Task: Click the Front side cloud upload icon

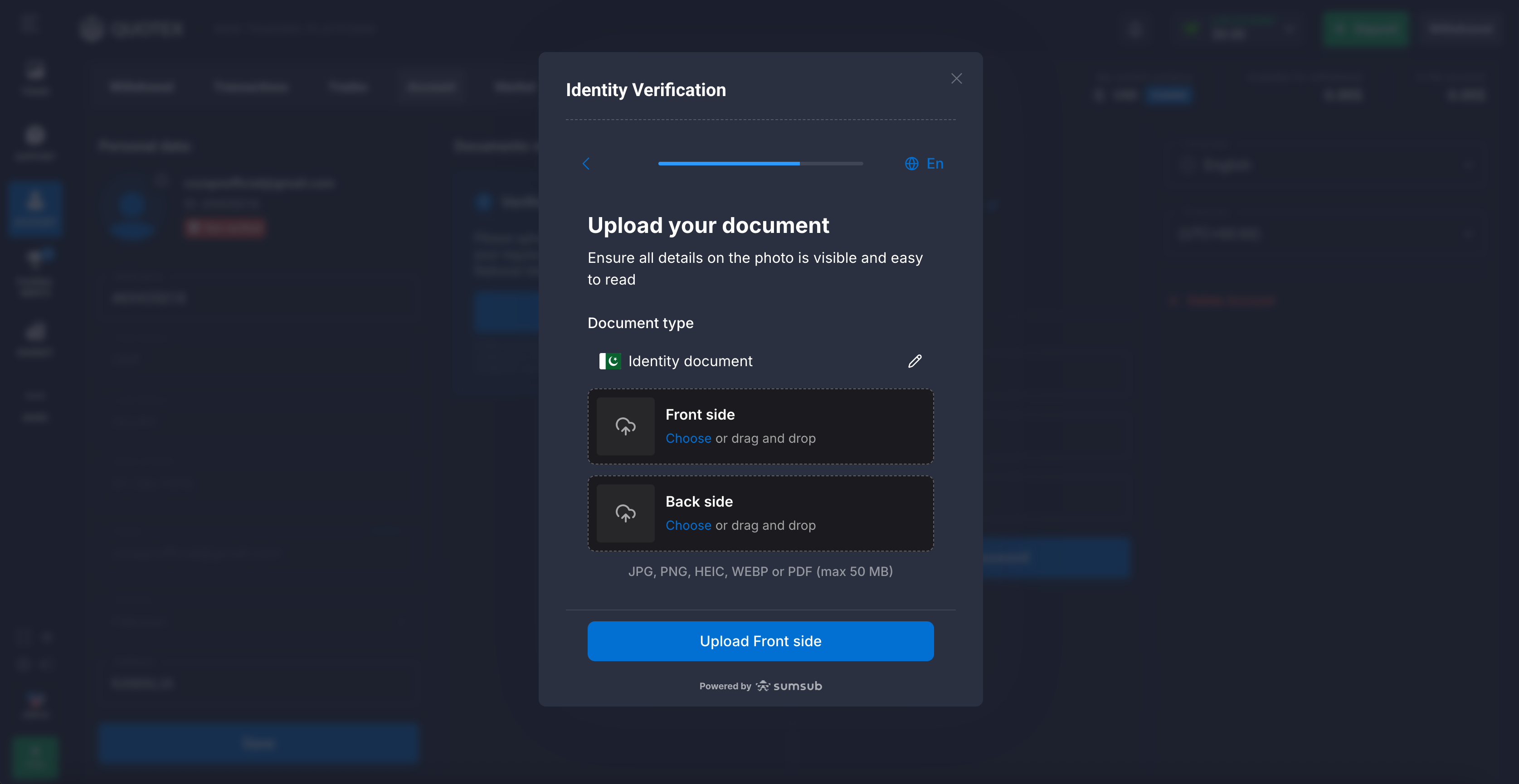Action: 625,426
